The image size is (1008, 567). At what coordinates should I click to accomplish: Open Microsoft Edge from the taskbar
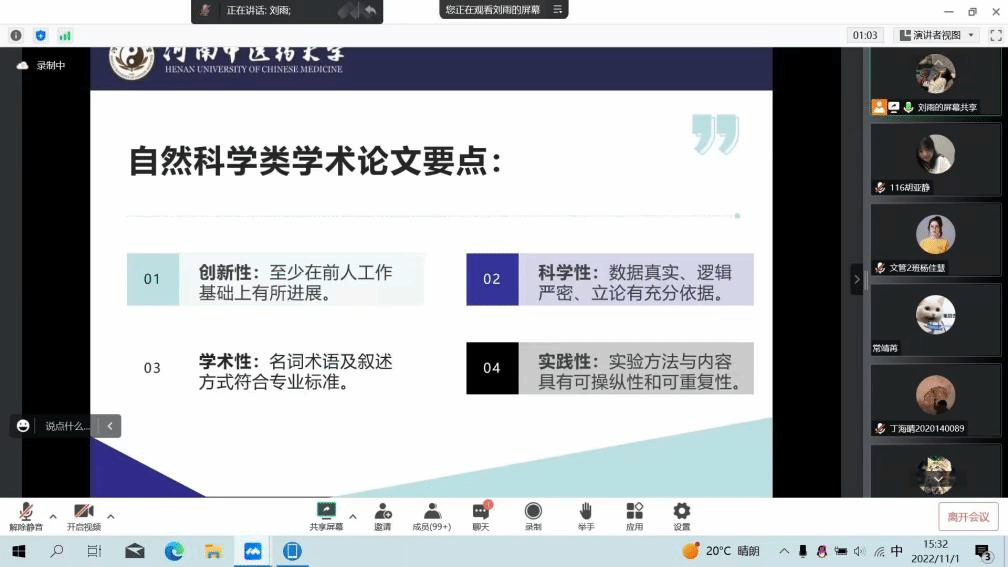174,551
